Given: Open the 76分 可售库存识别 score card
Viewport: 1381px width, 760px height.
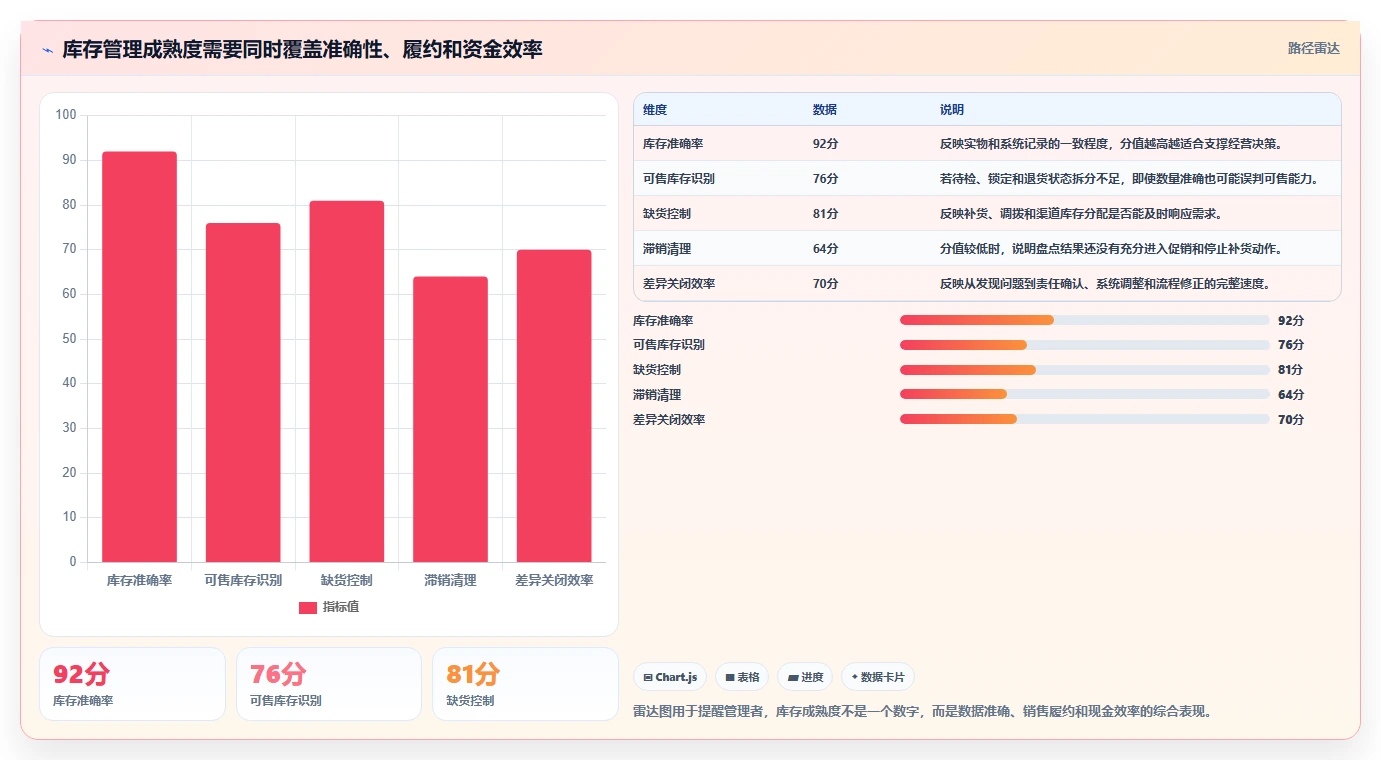Looking at the screenshot, I should point(329,684).
